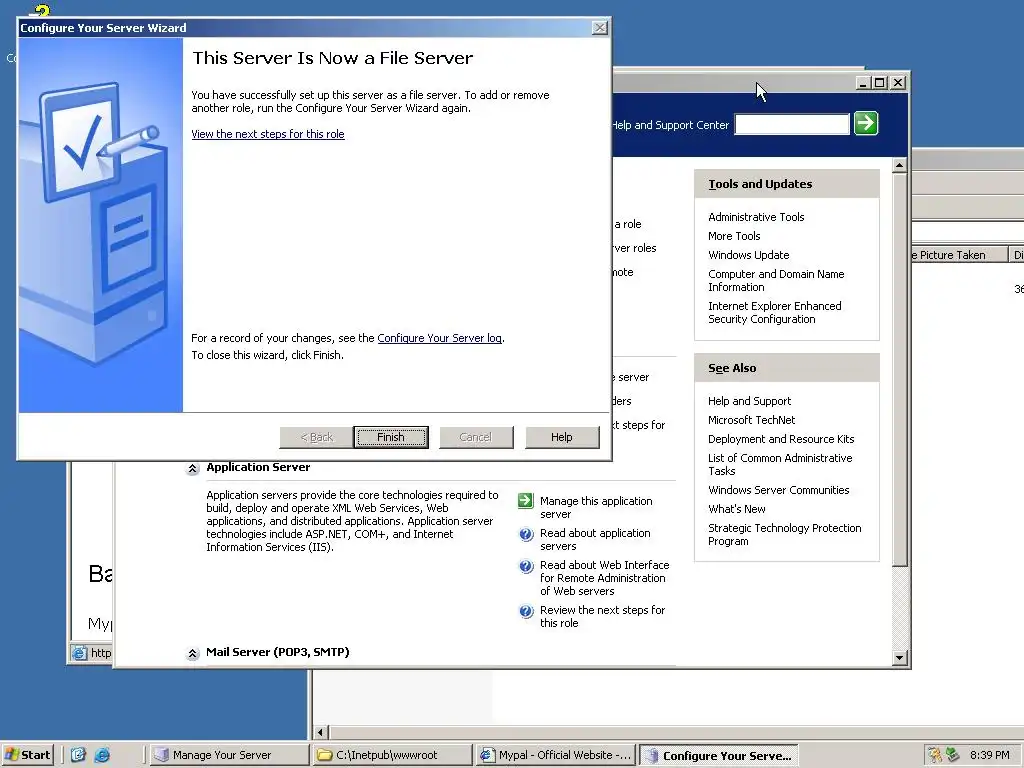
Task: Click the 8:39 PM clock
Action: (989, 755)
